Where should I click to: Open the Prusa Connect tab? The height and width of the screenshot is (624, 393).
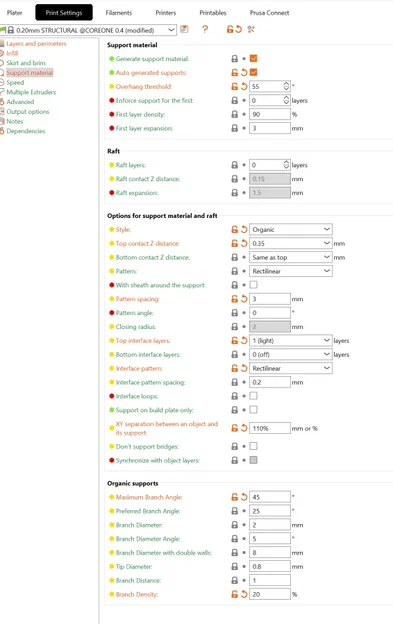tap(269, 13)
